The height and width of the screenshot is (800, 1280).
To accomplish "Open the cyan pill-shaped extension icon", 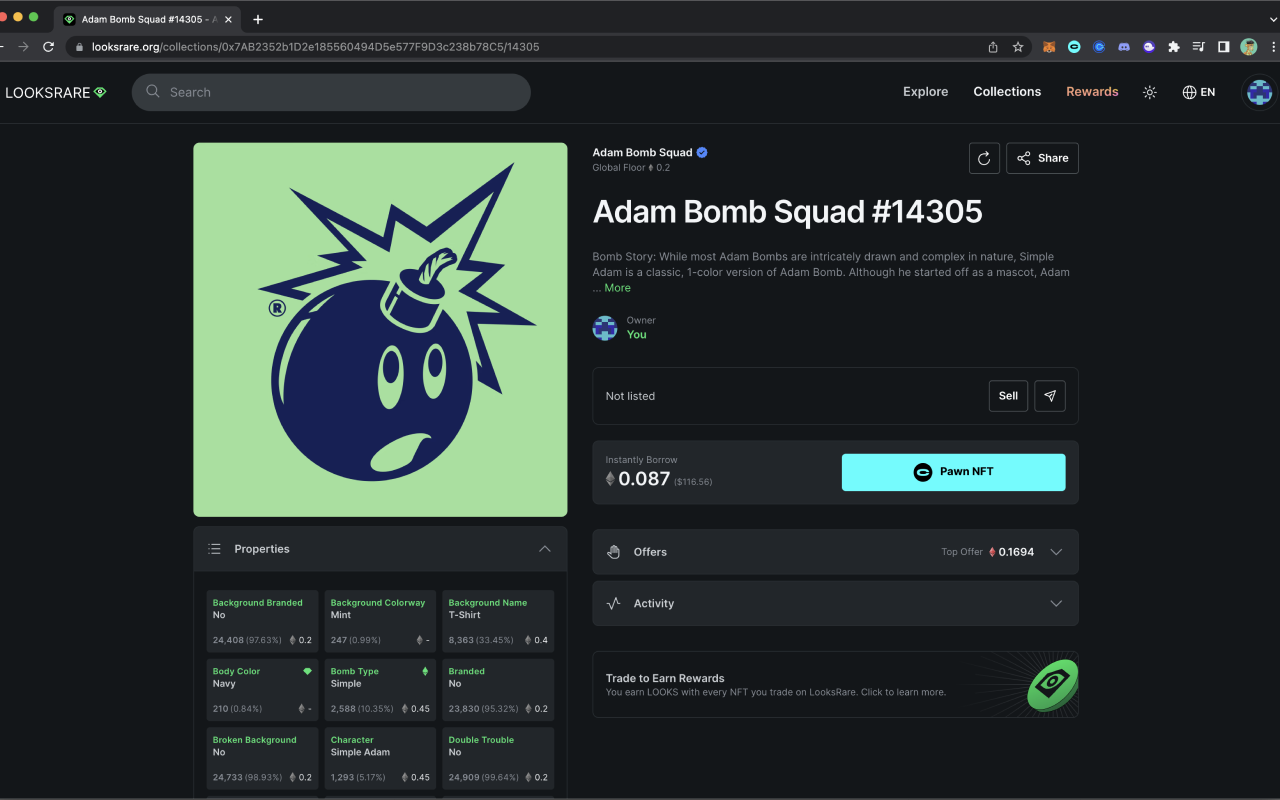I will pyautogui.click(x=1074, y=47).
